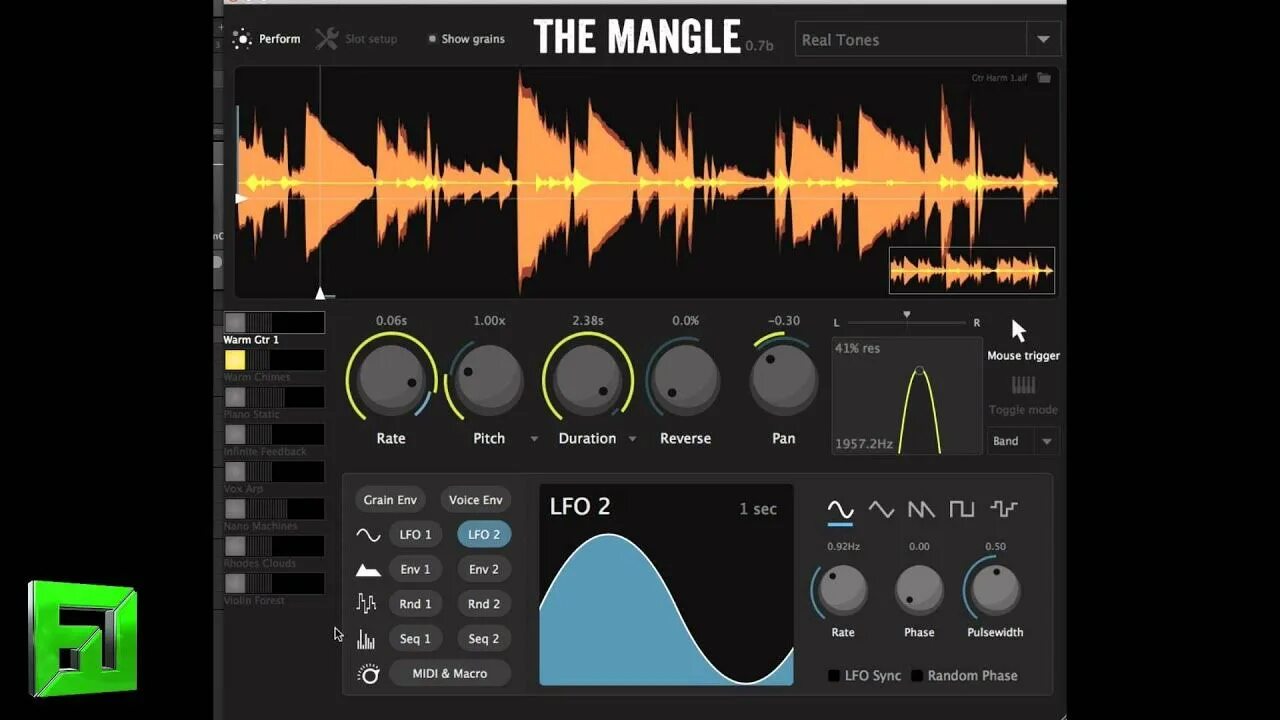The height and width of the screenshot is (720, 1280).
Task: Select the LFO 2 modulator
Action: (x=484, y=535)
